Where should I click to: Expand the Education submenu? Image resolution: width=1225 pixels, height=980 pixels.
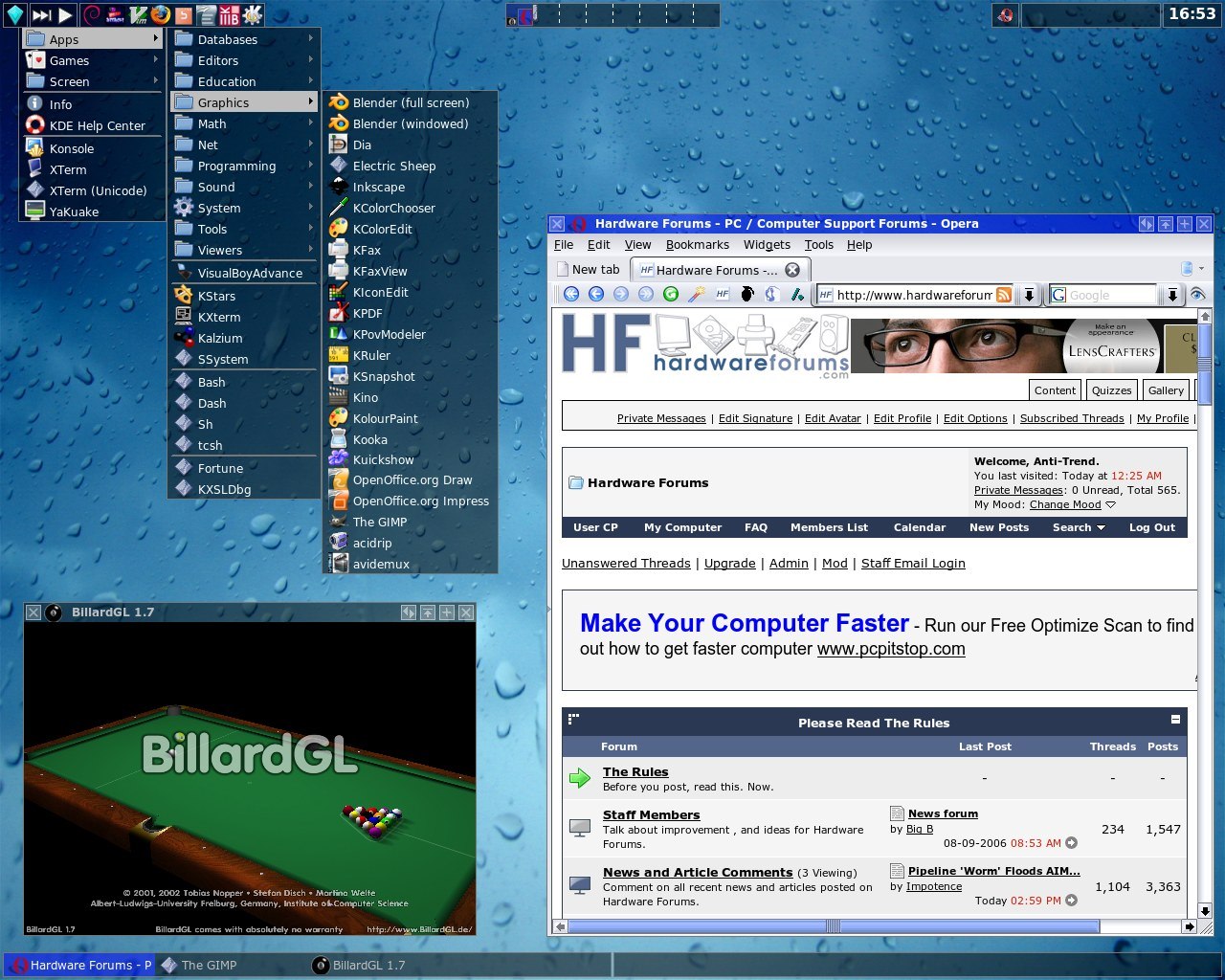pos(244,81)
